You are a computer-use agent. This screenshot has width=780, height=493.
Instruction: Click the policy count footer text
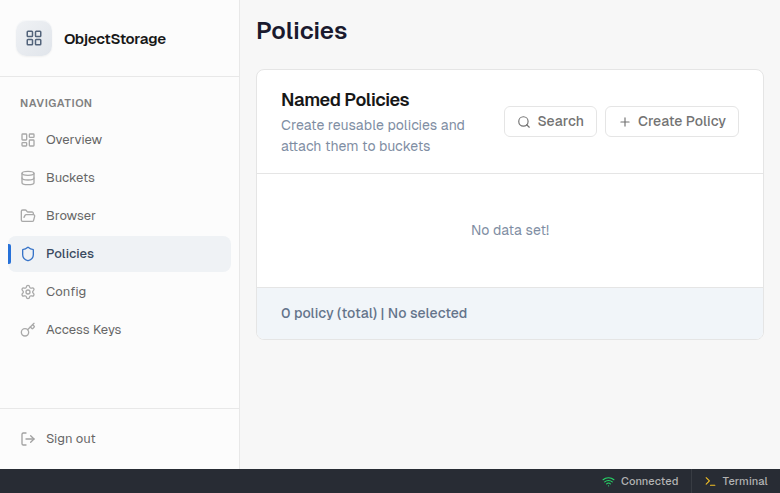point(374,313)
